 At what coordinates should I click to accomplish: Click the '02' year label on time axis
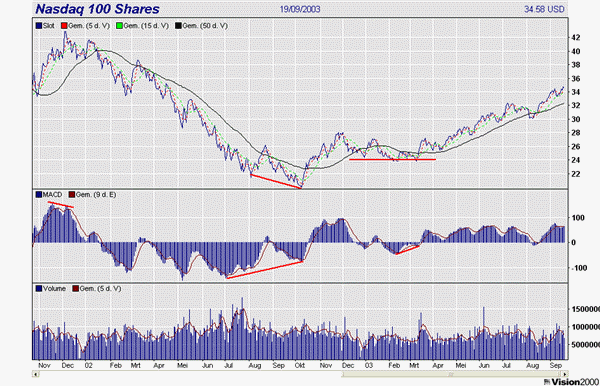(x=88, y=365)
